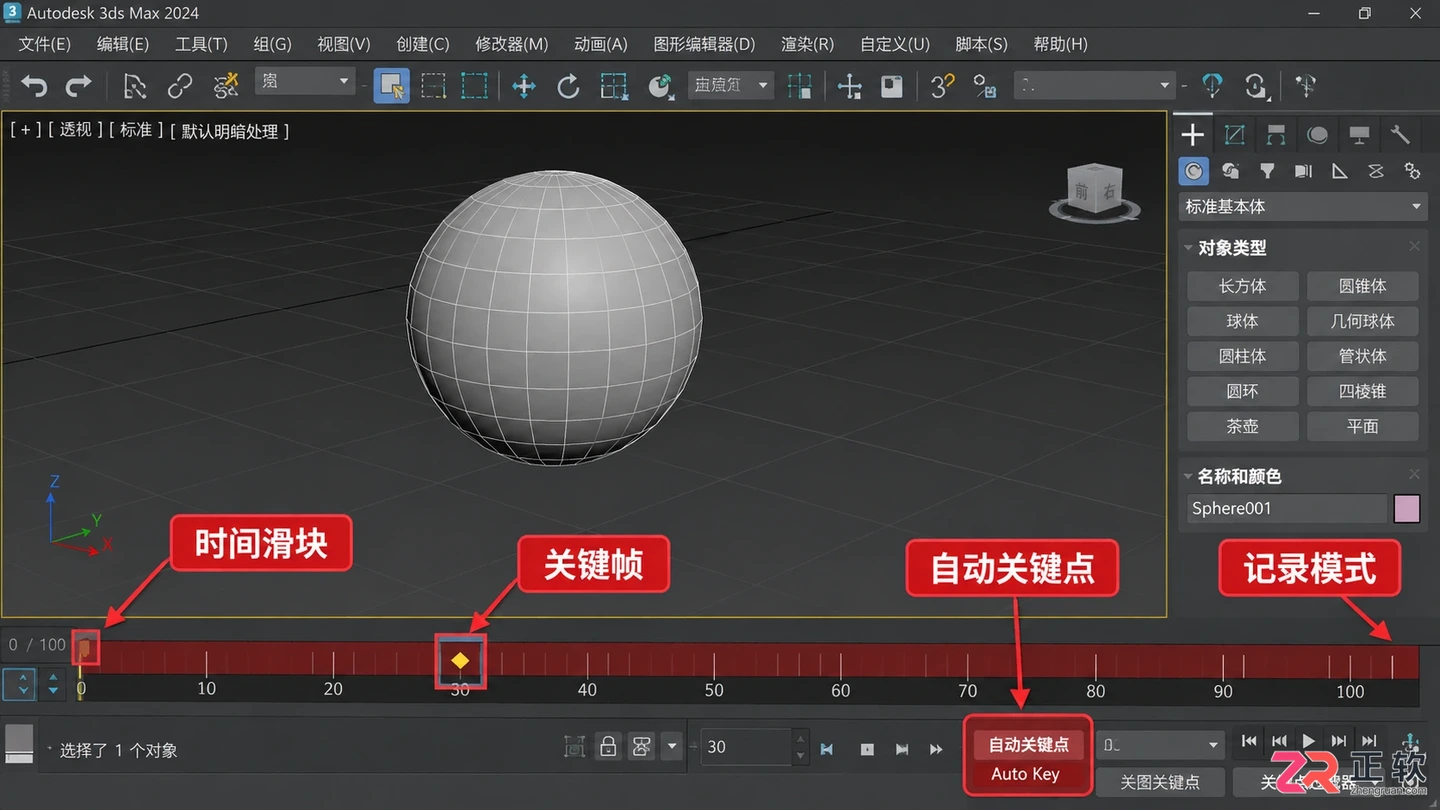Open the 文件(F) menu

pos(45,44)
